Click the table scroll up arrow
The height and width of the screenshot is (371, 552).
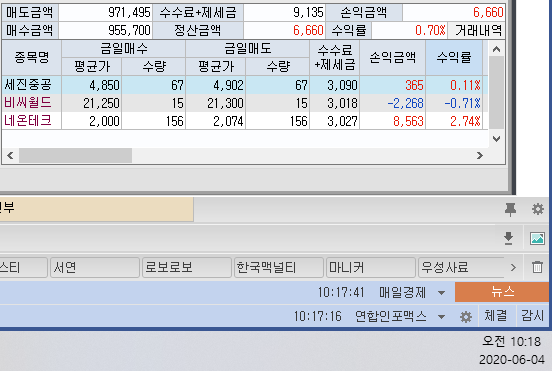pyautogui.click(x=496, y=49)
